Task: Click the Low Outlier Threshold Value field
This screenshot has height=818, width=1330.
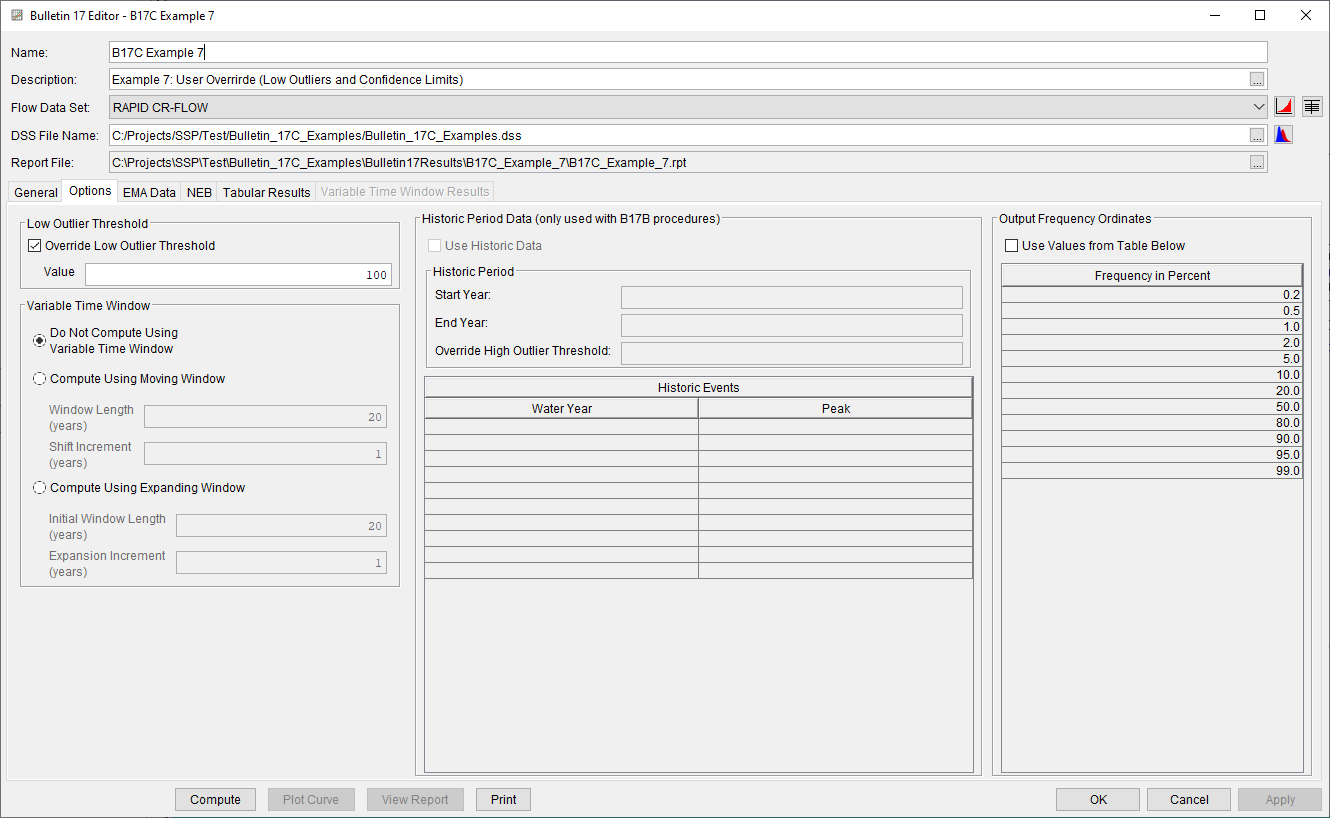Action: click(x=237, y=274)
